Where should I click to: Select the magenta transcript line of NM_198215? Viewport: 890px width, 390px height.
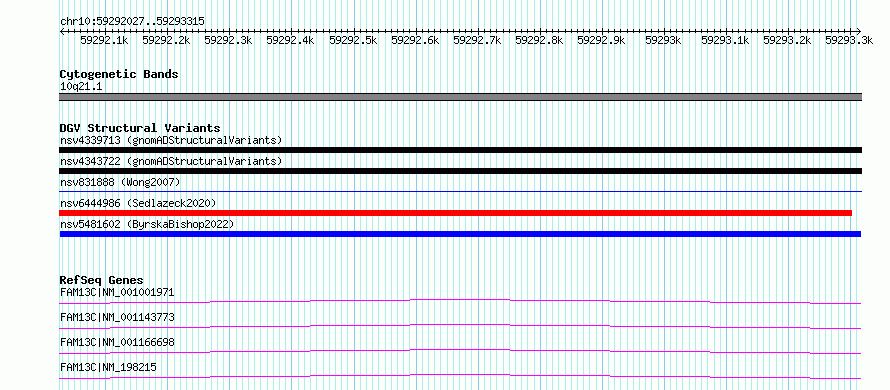click(460, 376)
